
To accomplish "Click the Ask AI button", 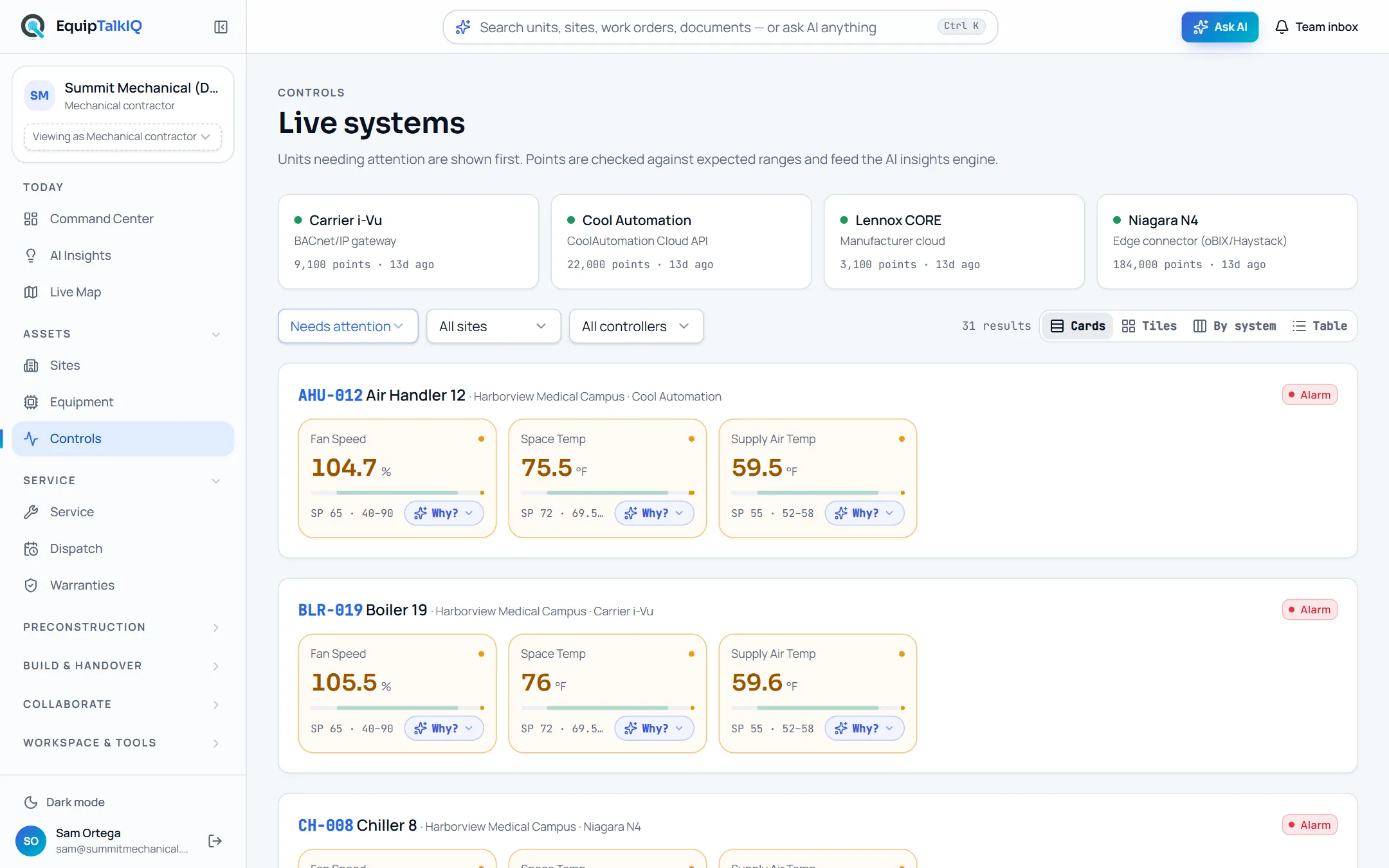I will coord(1220,27).
